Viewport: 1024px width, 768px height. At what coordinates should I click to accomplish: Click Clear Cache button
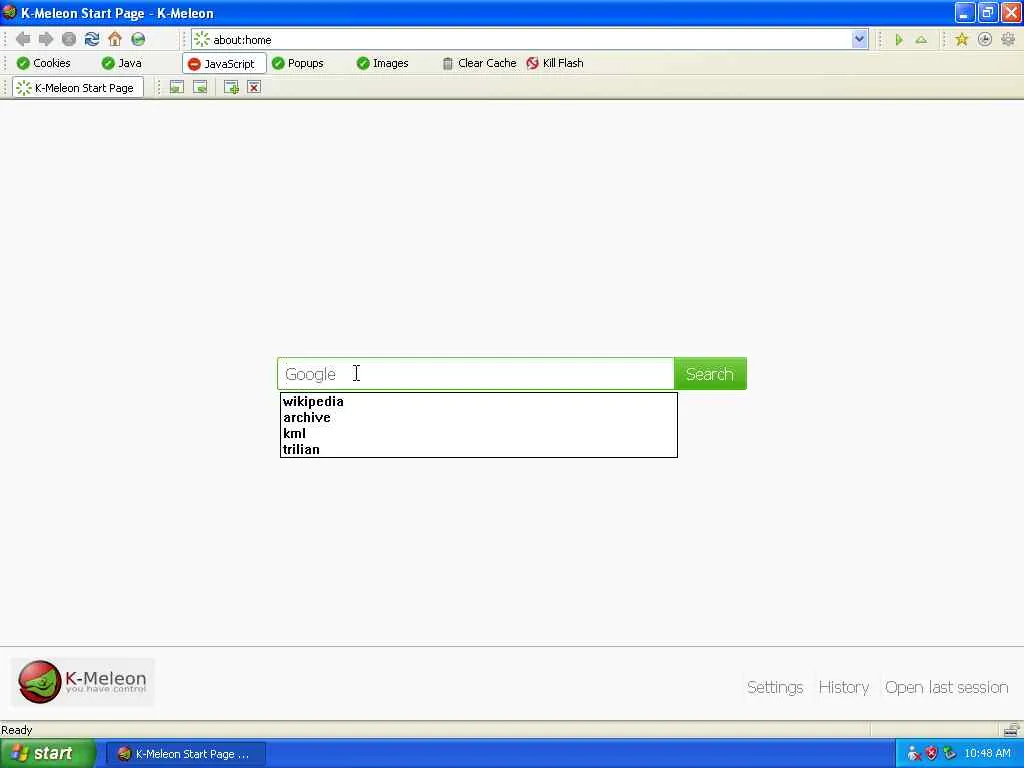click(479, 63)
